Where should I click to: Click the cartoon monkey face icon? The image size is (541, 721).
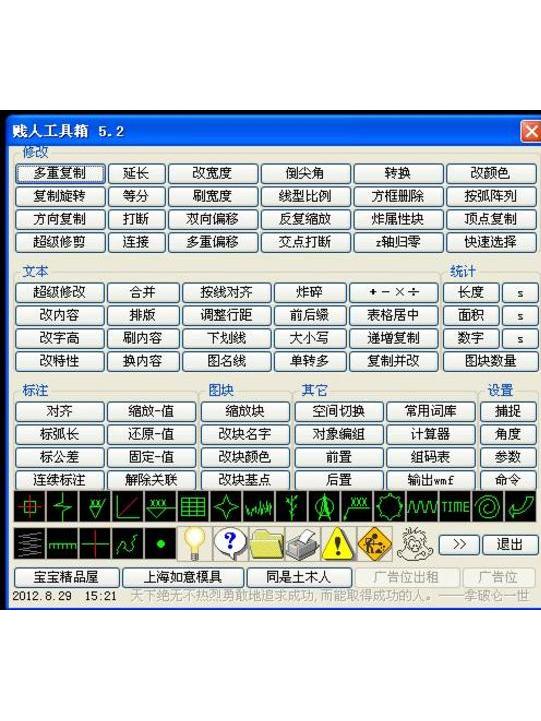[414, 544]
